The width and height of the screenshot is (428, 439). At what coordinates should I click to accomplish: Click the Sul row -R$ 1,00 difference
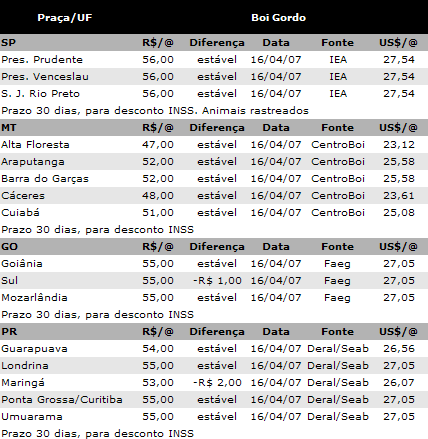point(217,281)
